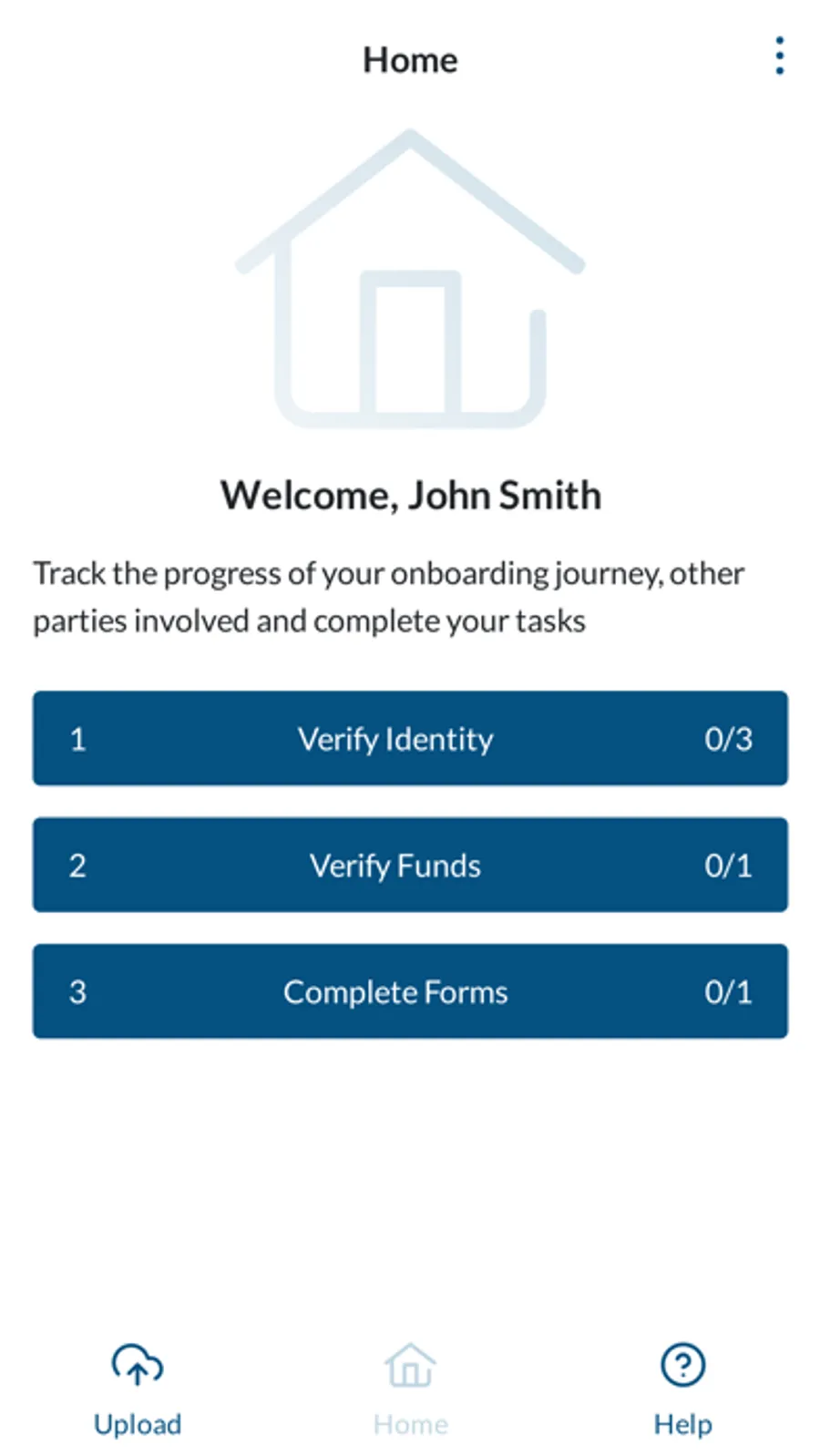Screen dimensions: 820x1456
Task: Click step number 1 on Verify Identity
Action: [77, 739]
